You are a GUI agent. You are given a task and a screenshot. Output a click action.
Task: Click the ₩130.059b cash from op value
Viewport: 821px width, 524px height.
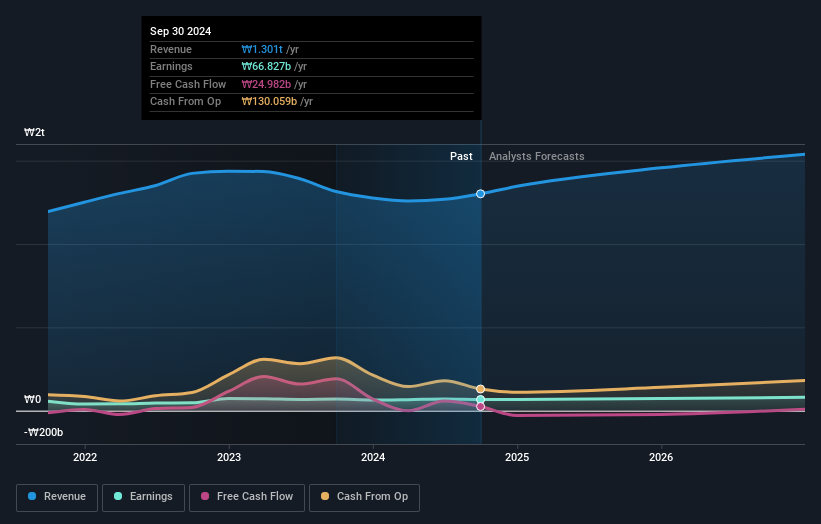point(269,102)
